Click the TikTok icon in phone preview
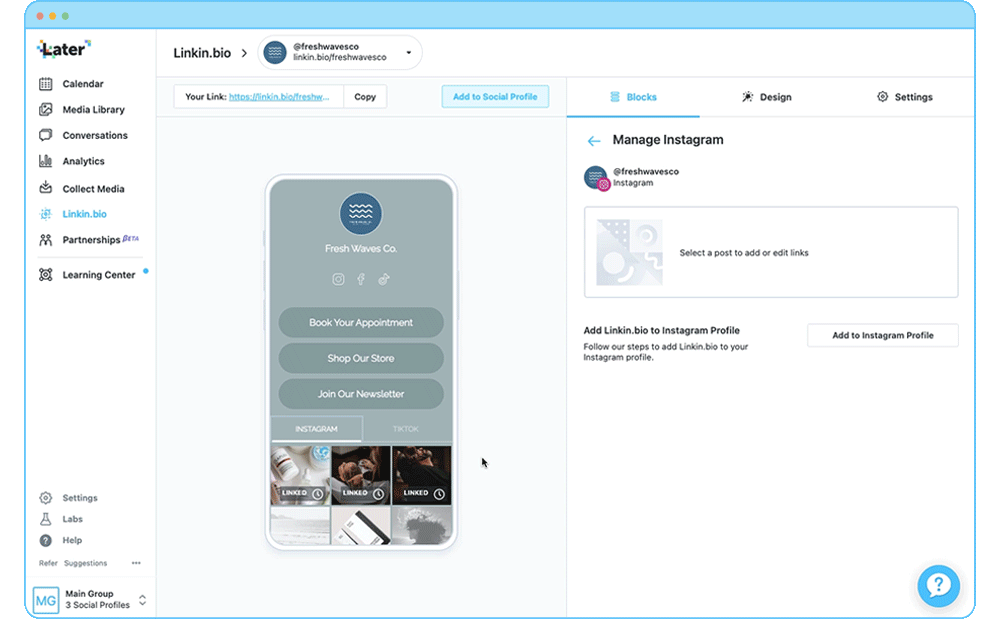 coord(383,279)
